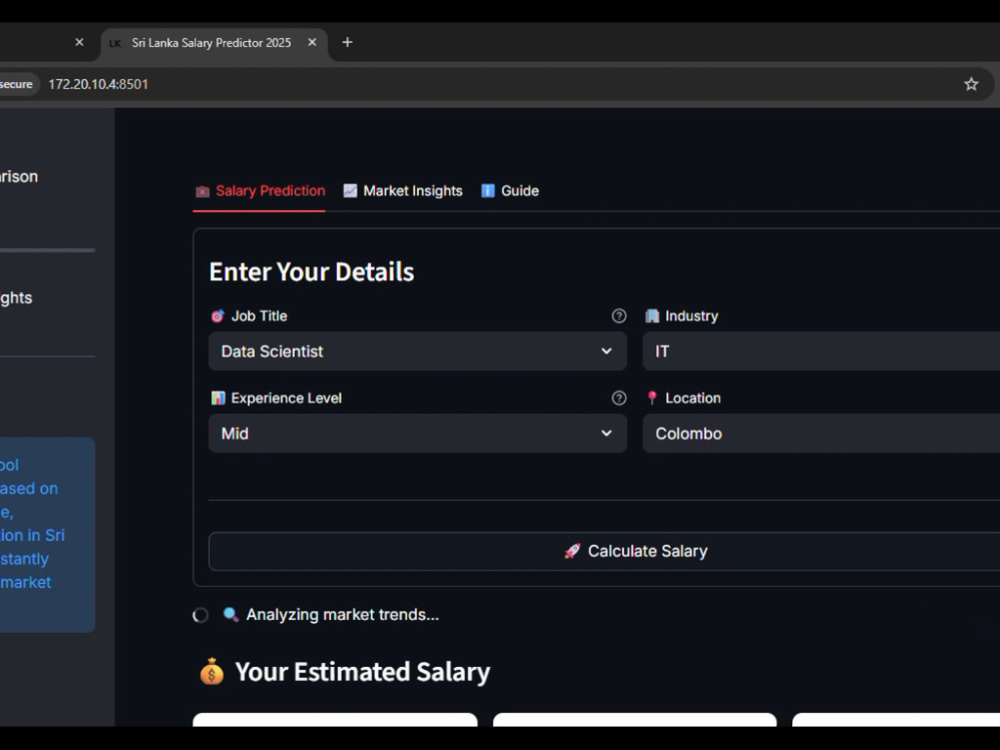Click the briefcase icon of Salary Prediction
Screen dimensions: 1000x750
(202, 191)
